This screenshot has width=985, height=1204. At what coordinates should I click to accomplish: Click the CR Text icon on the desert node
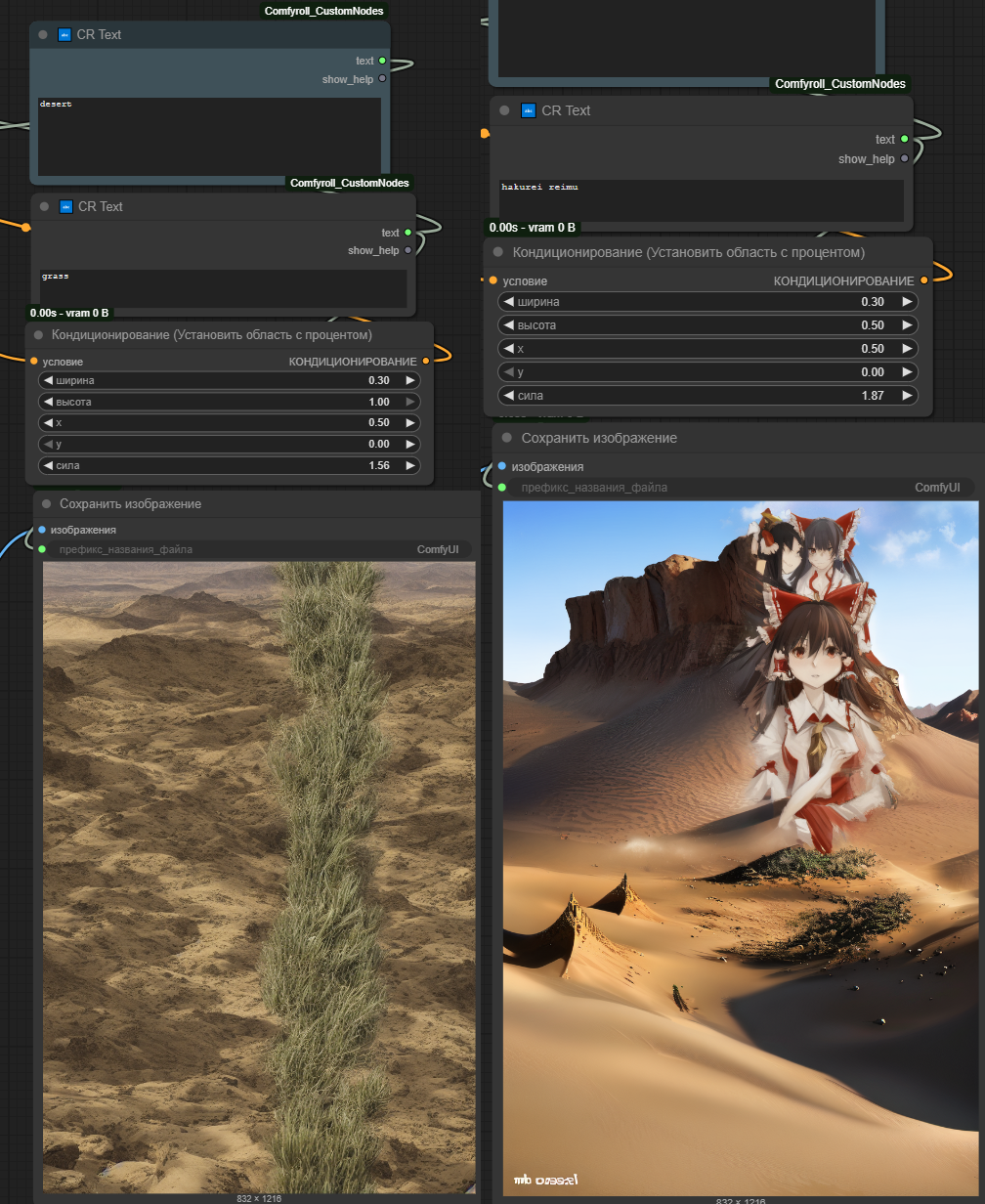[64, 34]
